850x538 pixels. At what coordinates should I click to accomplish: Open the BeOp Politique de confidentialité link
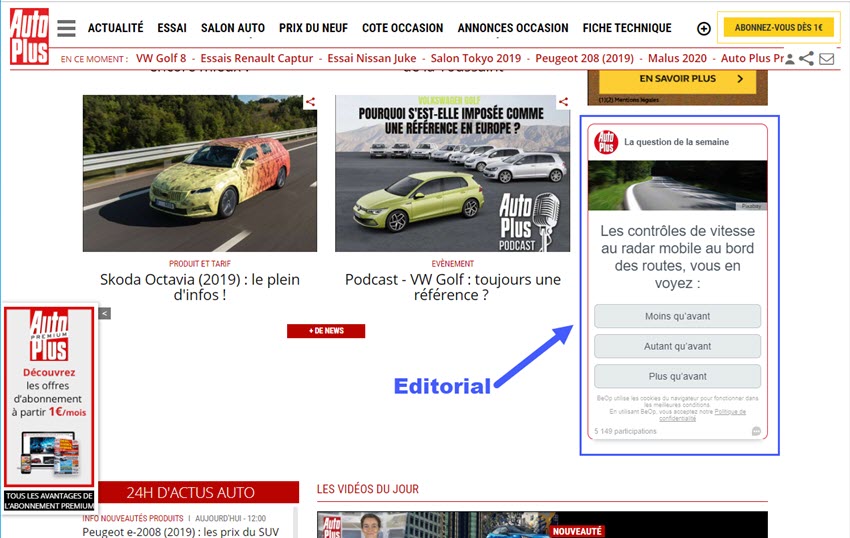[x=703, y=415]
